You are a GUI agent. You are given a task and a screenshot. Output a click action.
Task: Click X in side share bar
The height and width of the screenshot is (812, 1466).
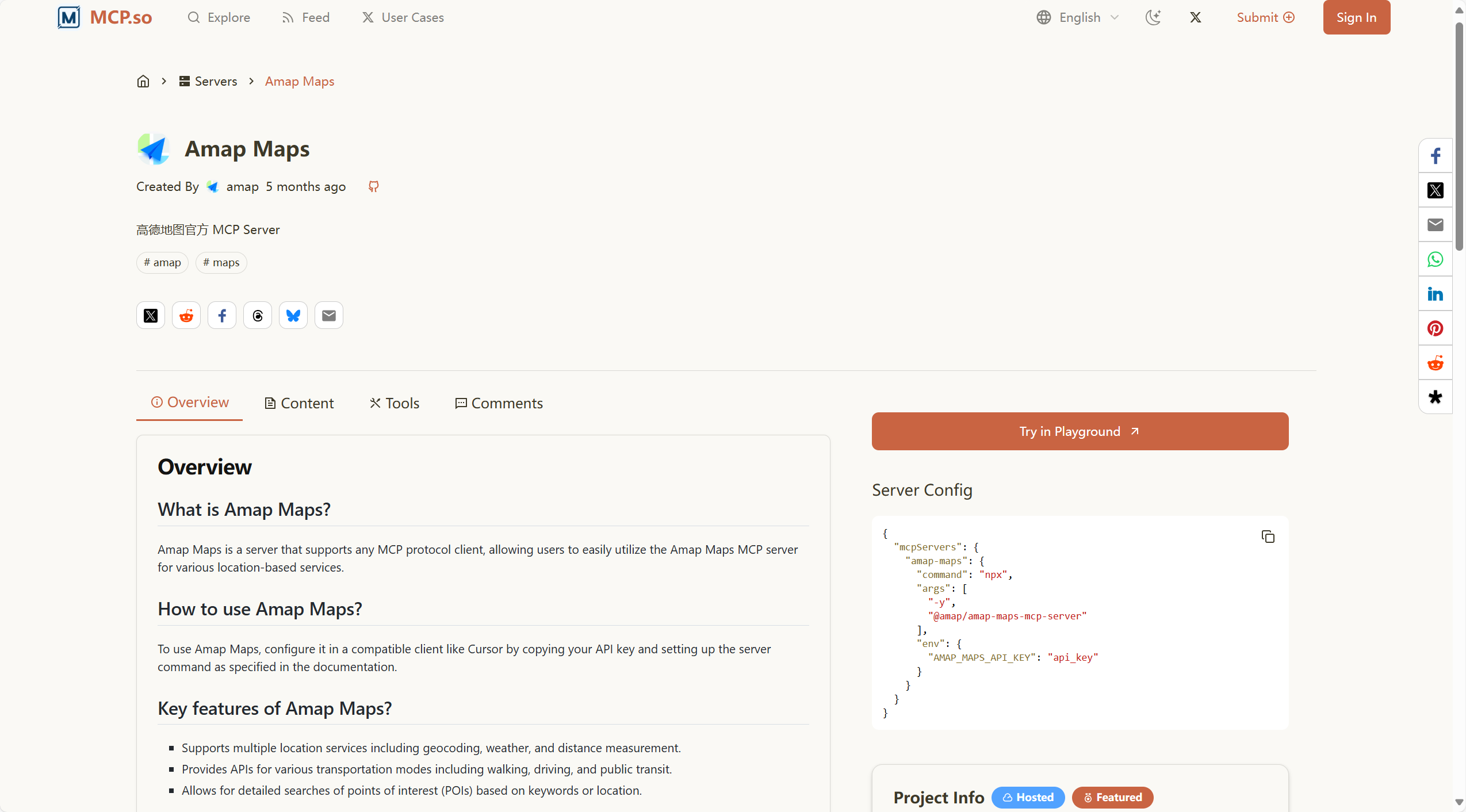point(1435,190)
